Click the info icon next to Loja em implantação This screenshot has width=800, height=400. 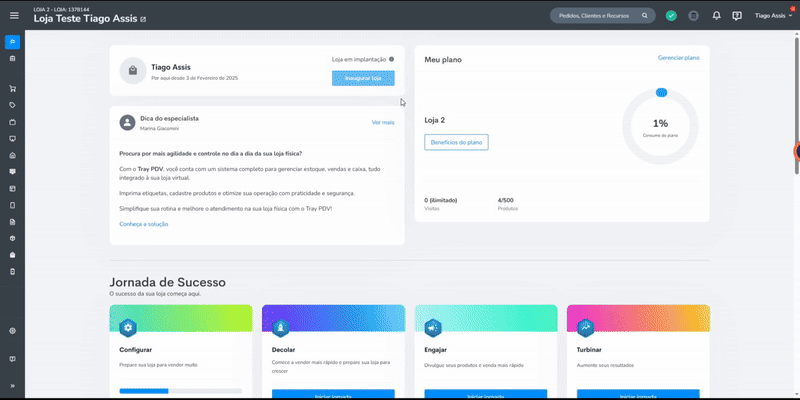click(391, 59)
